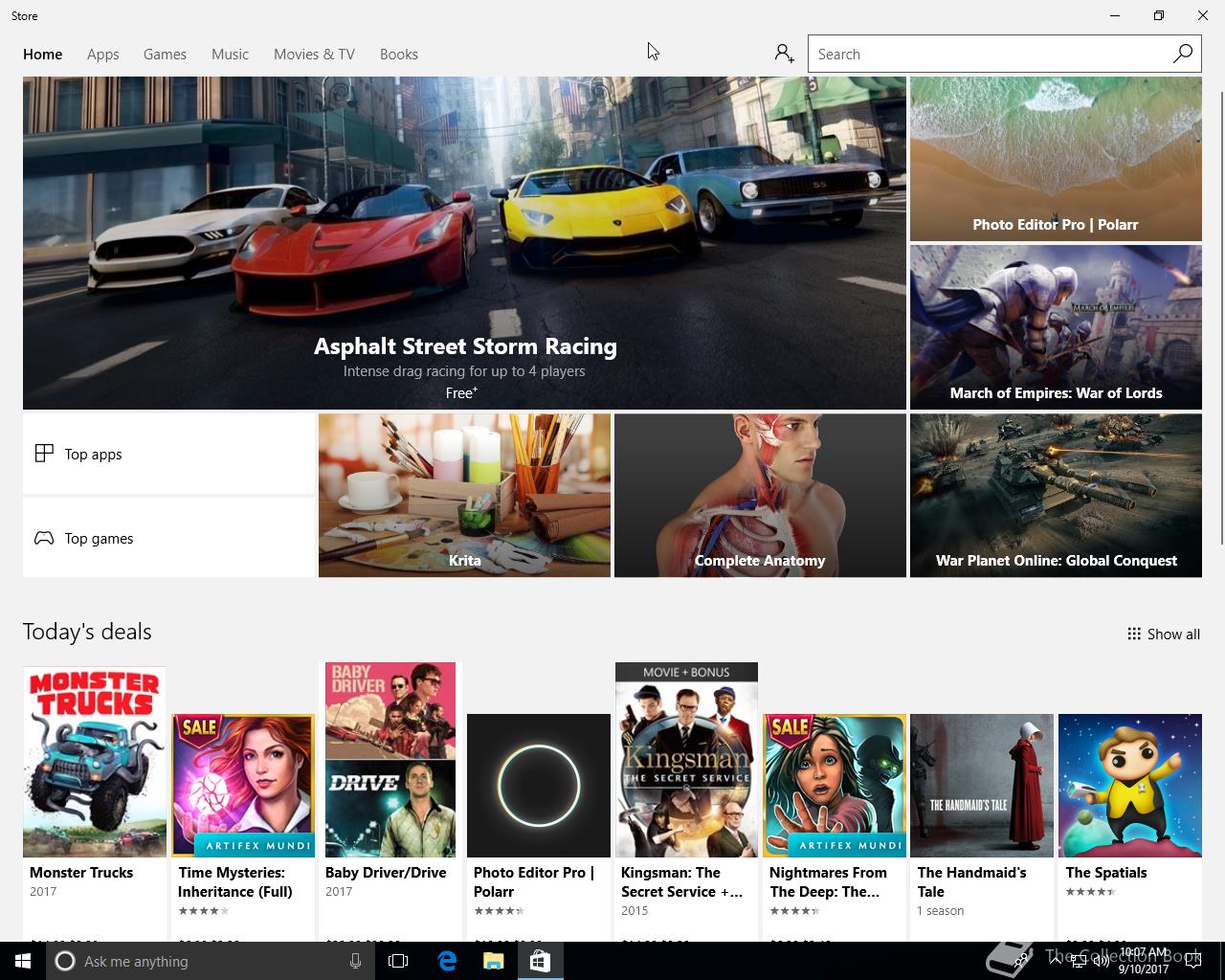Click the Today's deals heading

(x=87, y=632)
